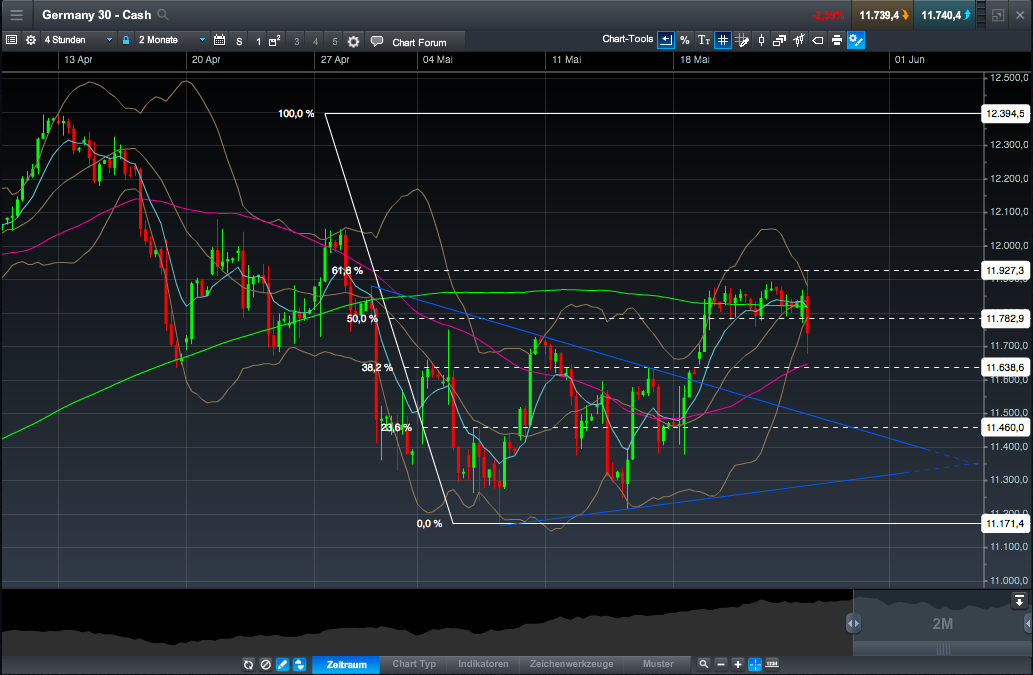The image size is (1033, 675).
Task: Toggle the drawing settings tool highlighted blue
Action: [x=856, y=40]
